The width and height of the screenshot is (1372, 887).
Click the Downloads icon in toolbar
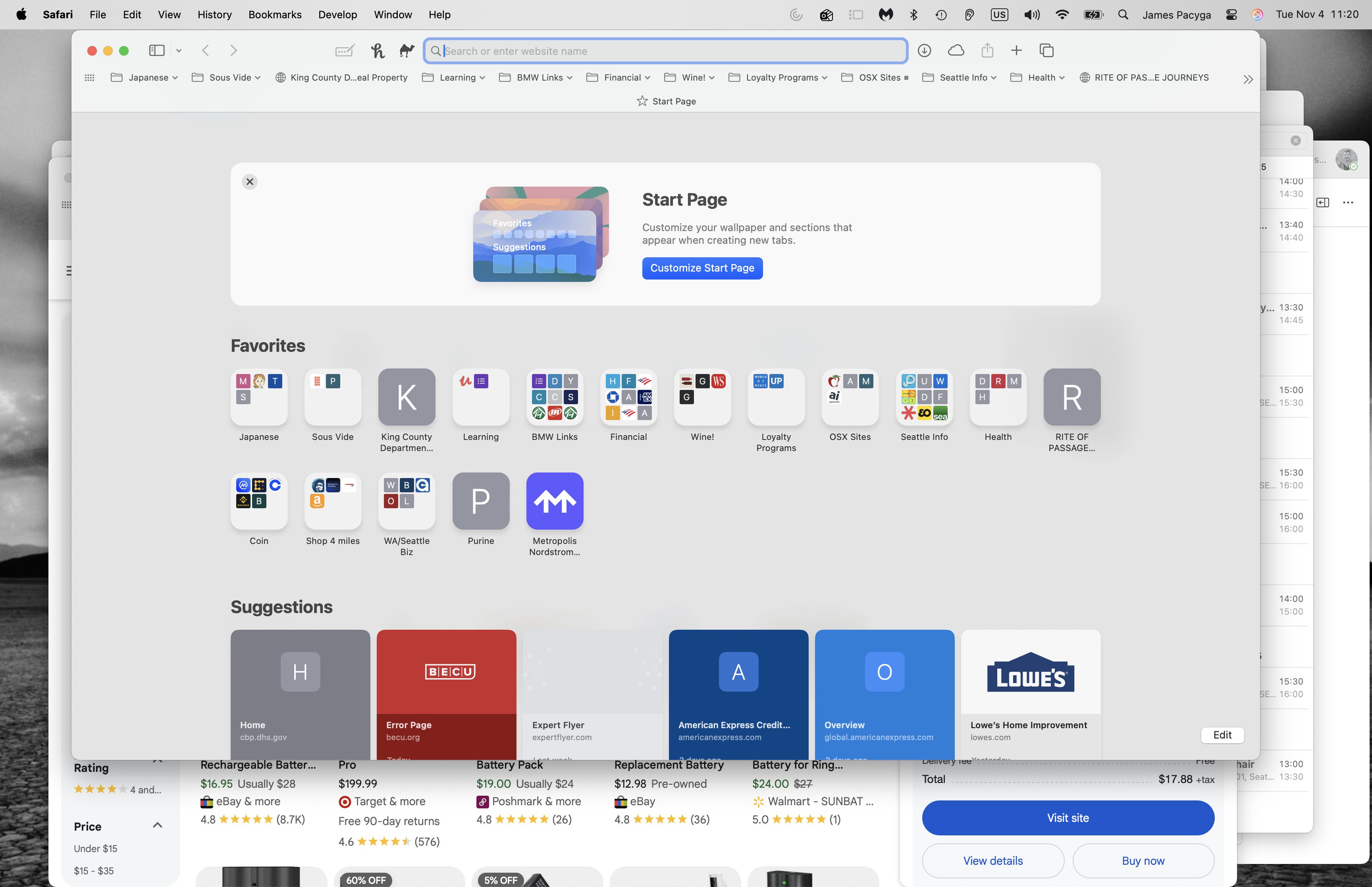point(924,51)
